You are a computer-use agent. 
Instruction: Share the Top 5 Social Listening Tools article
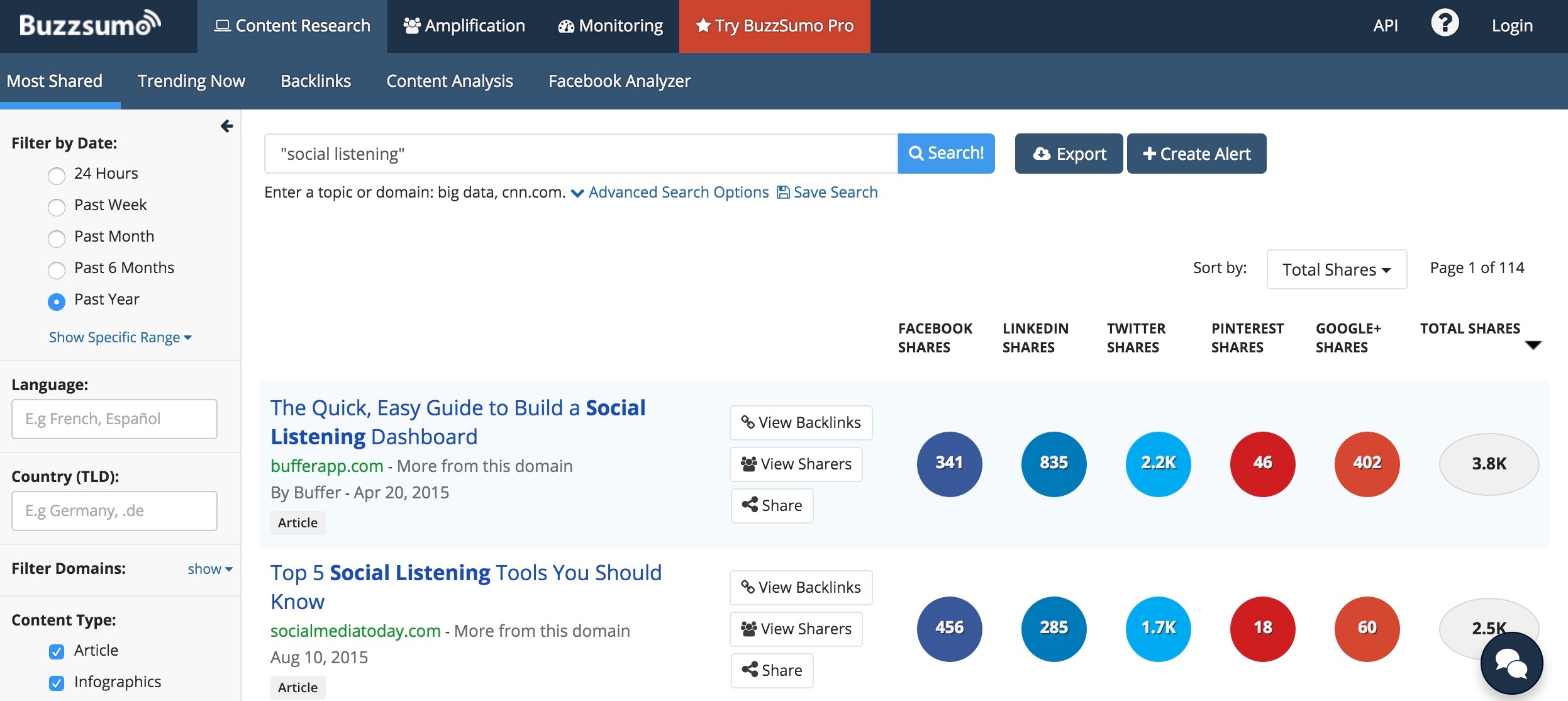(772, 670)
